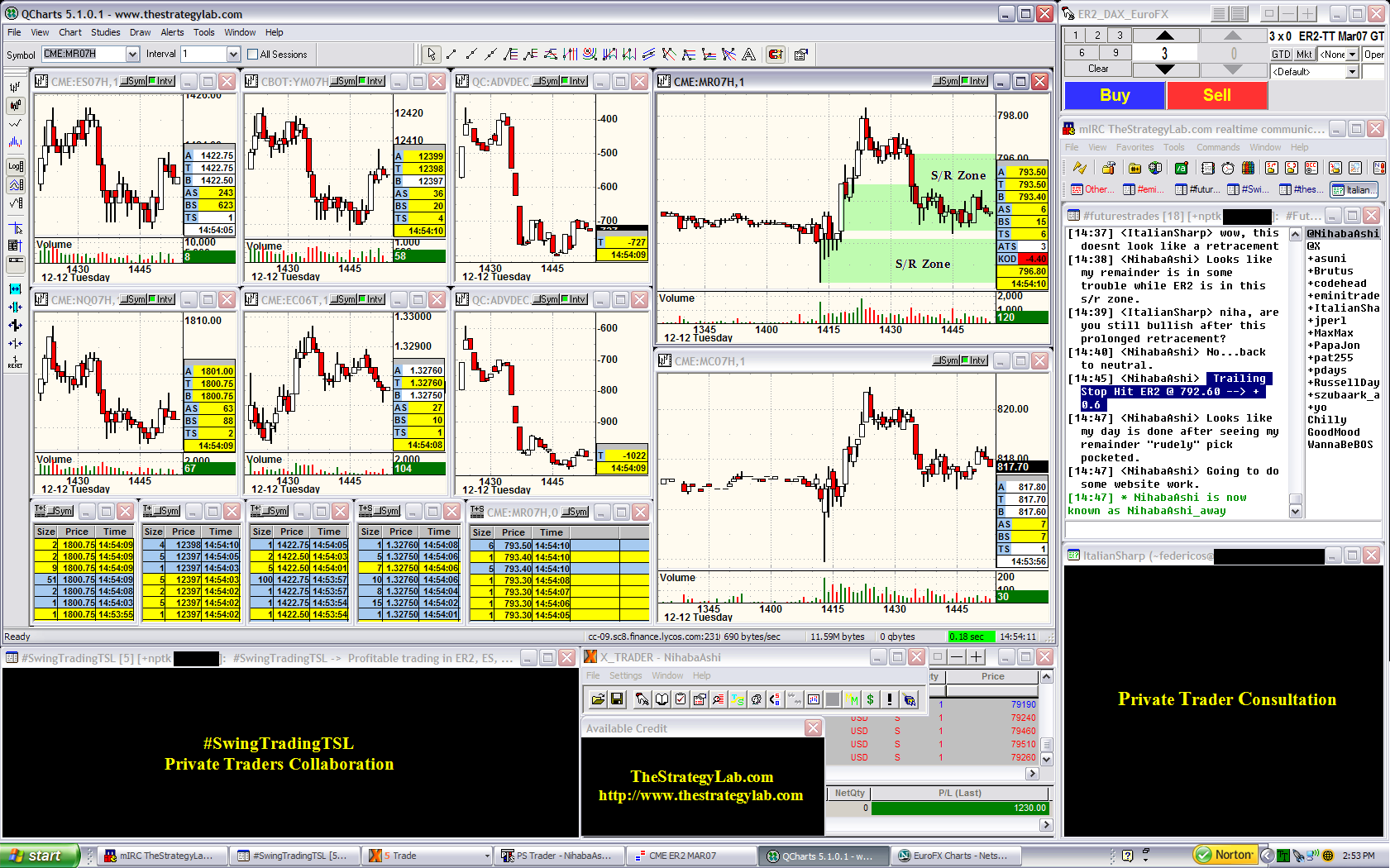1390x868 pixels.
Task: Open the Symbol CME:MR07H dropdown
Action: click(x=132, y=55)
